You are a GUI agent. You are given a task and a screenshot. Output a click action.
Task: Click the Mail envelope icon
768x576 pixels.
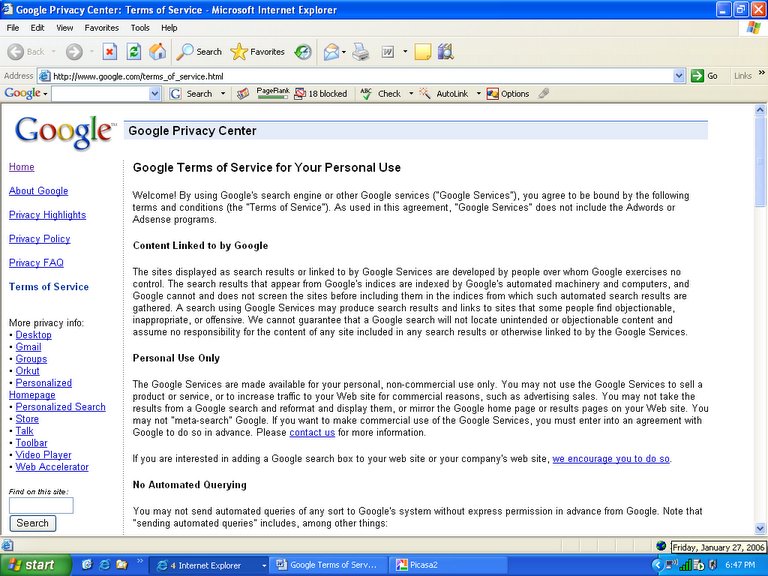[x=332, y=51]
